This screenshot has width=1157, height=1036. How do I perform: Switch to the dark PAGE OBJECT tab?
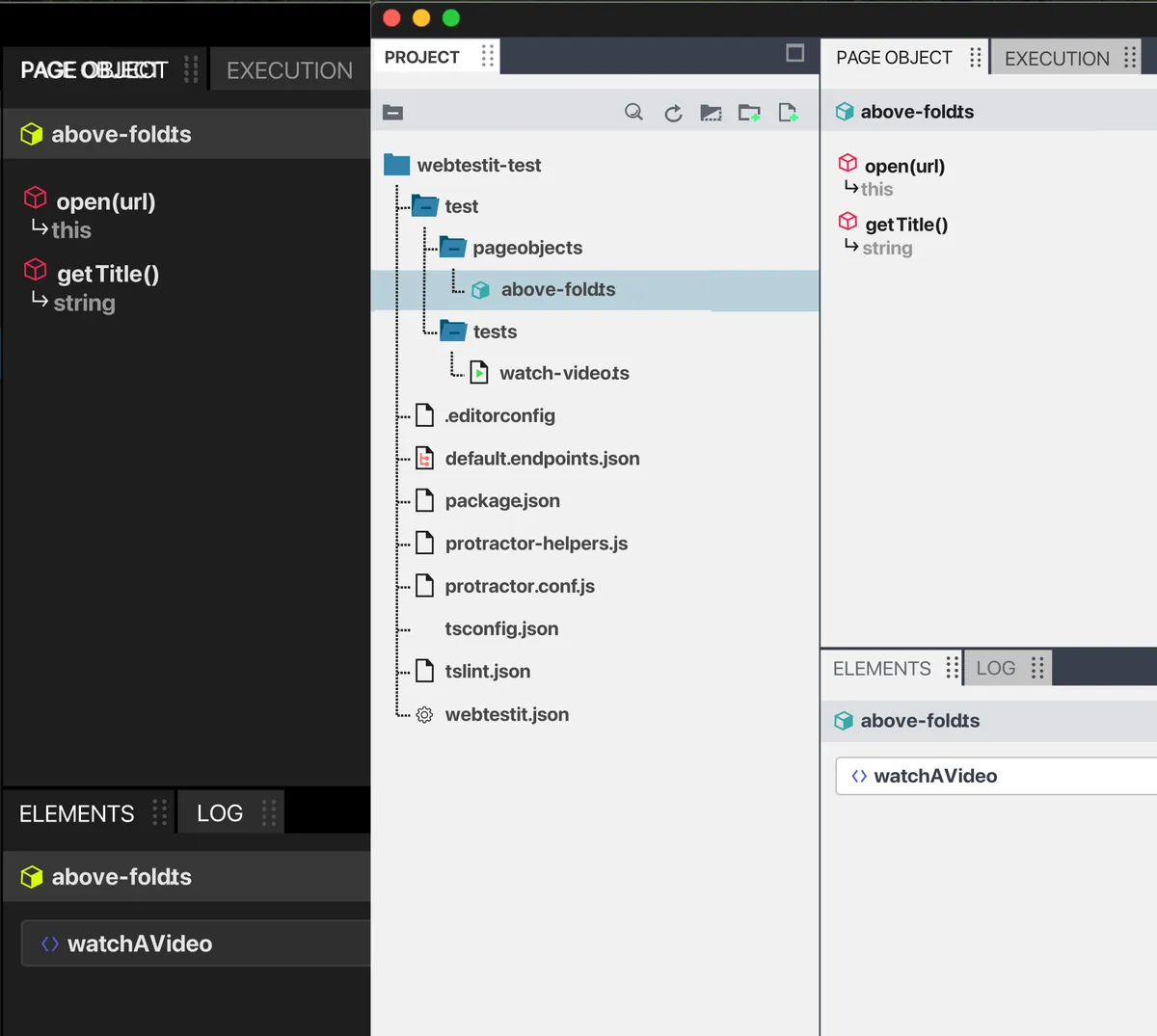(x=94, y=70)
